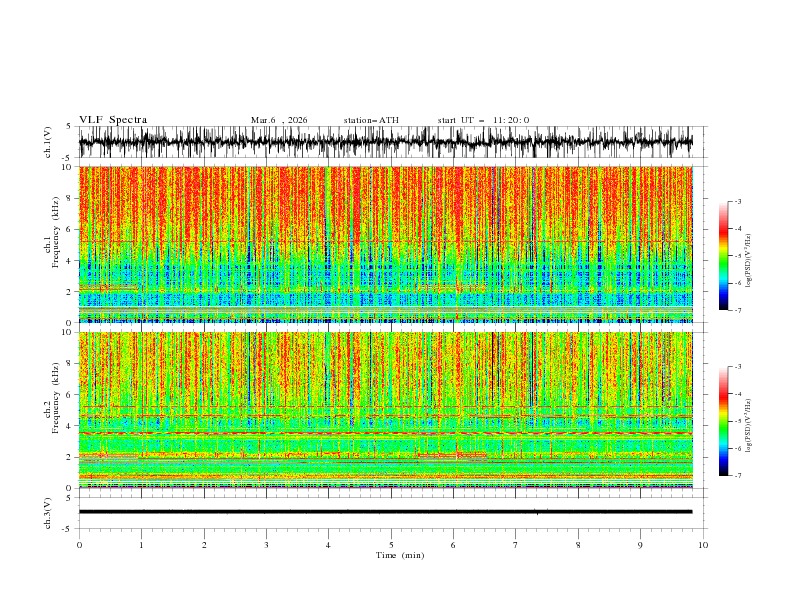Image resolution: width=792 pixels, height=612 pixels.
Task: Click the "4" kHz tick of ch.1 spectrogram
Action: pos(69,261)
